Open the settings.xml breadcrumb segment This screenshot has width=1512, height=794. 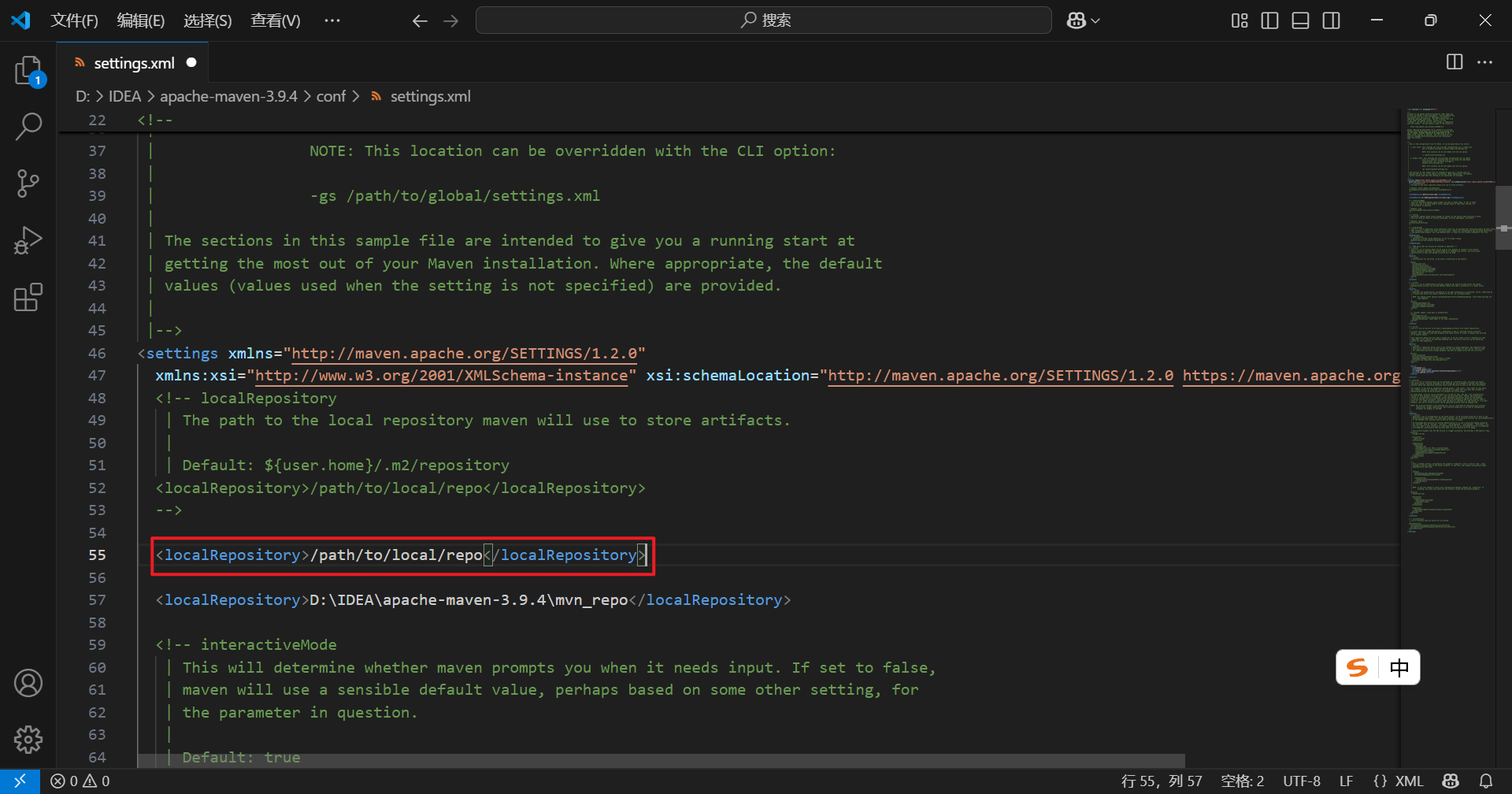(x=430, y=96)
